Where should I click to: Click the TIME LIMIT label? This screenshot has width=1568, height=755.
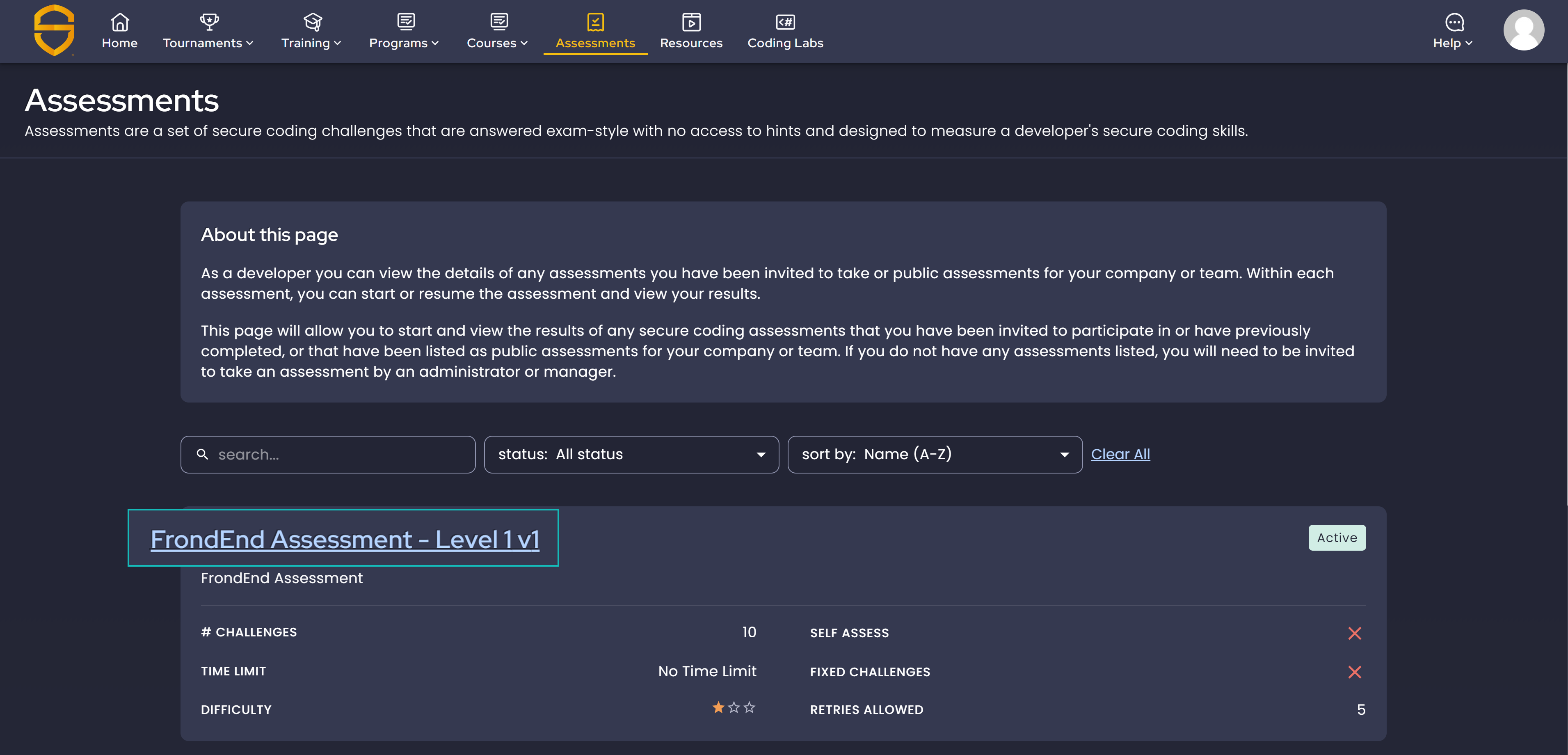pyautogui.click(x=233, y=672)
